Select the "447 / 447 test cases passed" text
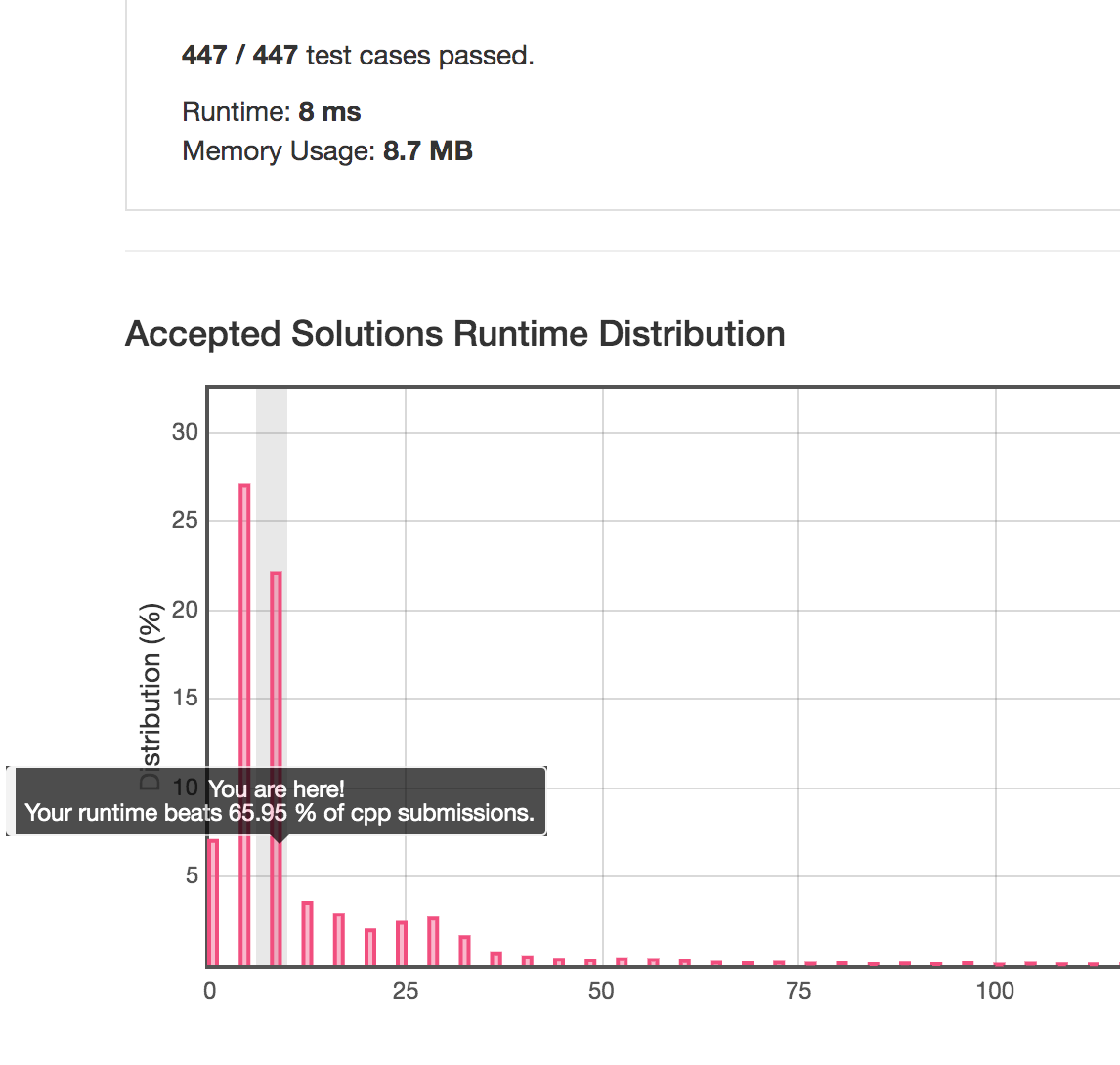Screen dimensions: 1120x1065 click(358, 56)
